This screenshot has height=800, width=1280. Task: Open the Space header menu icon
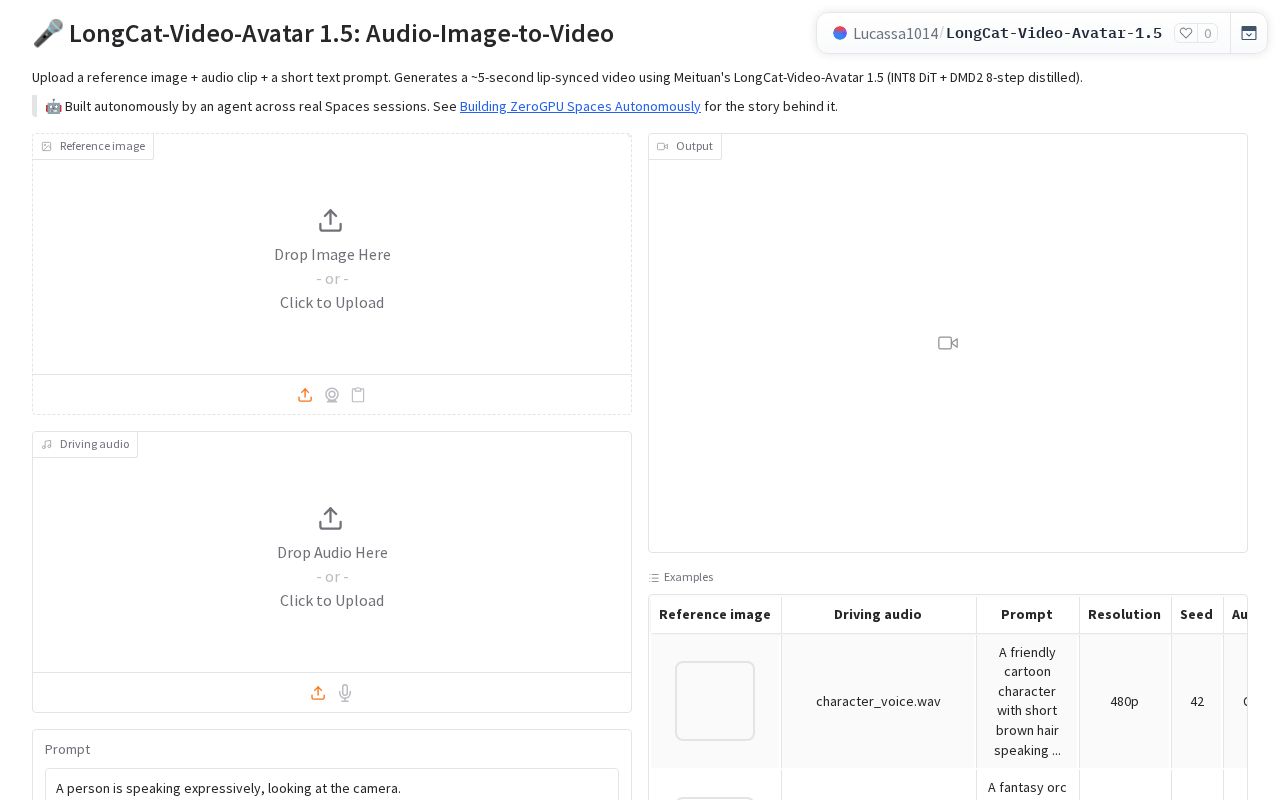pyautogui.click(x=1249, y=33)
